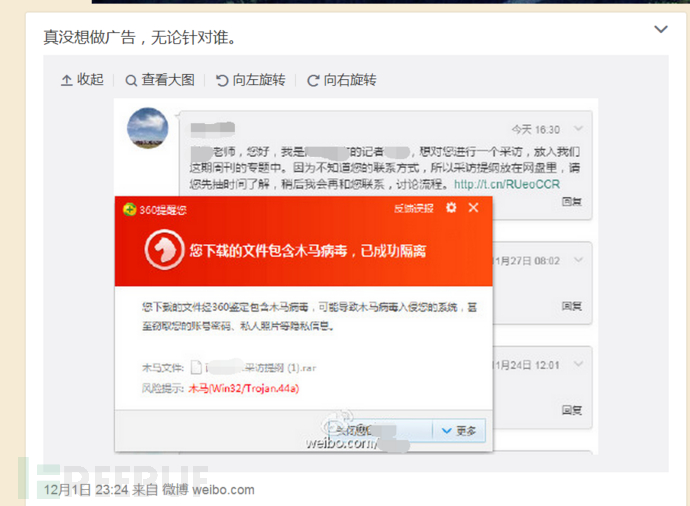Click the source link 微博 weibo.com

[x=208, y=490]
